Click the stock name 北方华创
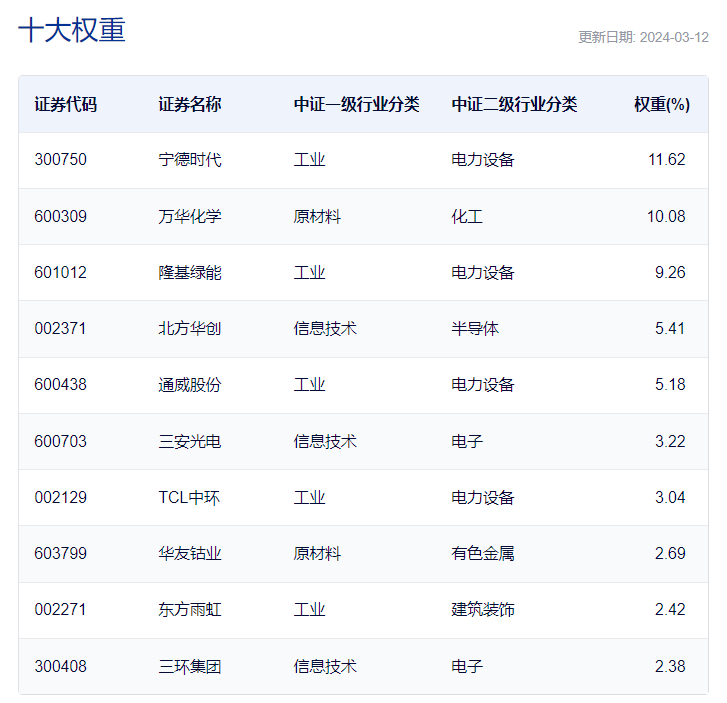This screenshot has width=727, height=703. click(190, 328)
